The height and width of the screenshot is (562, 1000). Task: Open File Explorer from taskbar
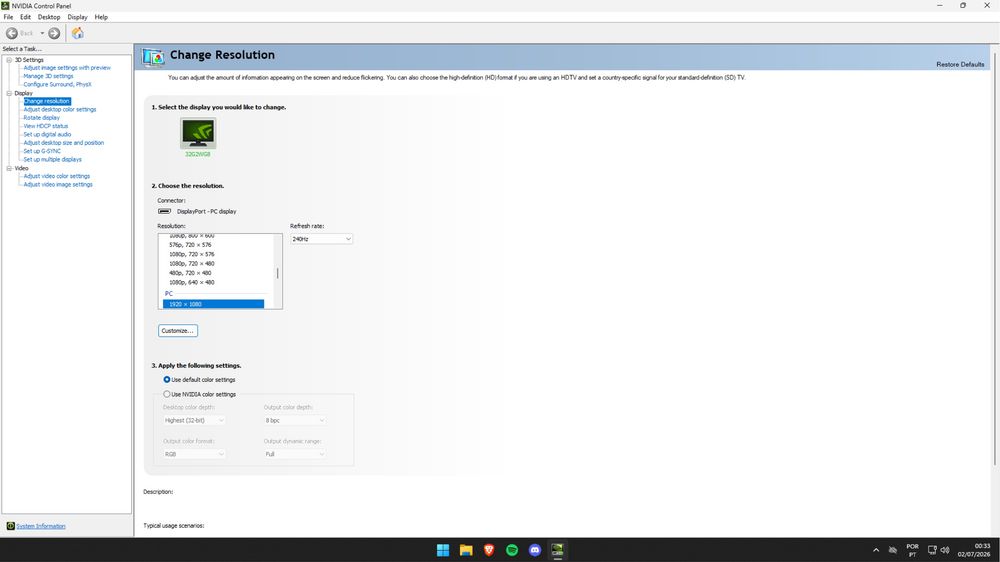466,550
